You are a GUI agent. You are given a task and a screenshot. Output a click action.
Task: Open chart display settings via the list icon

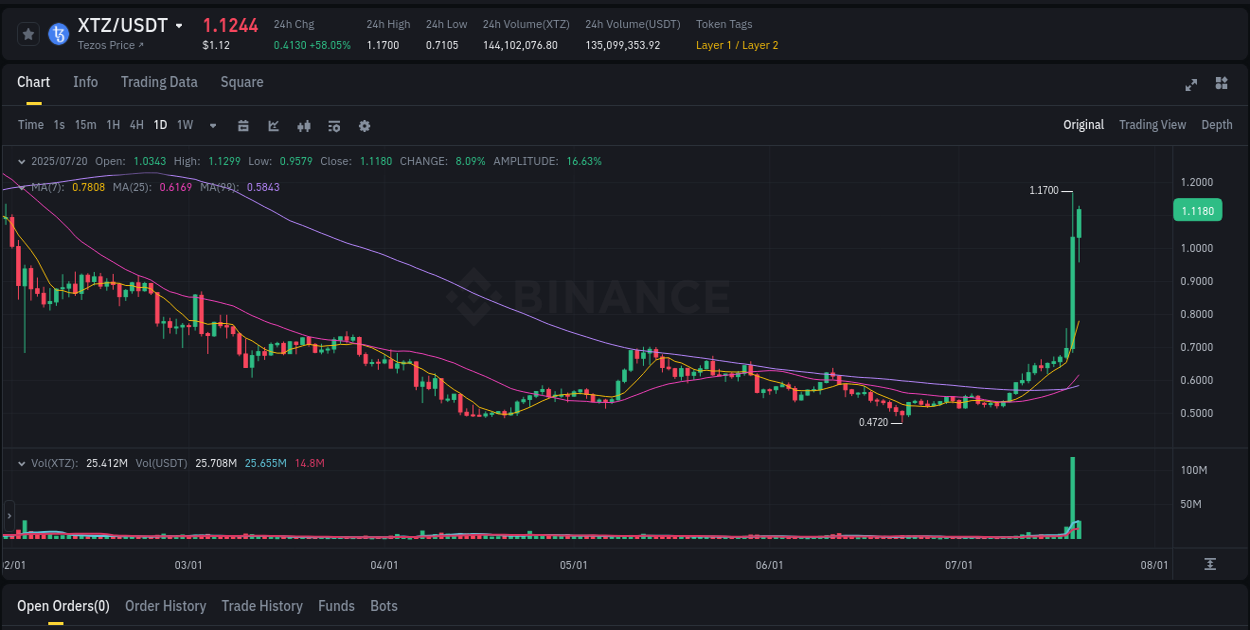click(x=334, y=125)
